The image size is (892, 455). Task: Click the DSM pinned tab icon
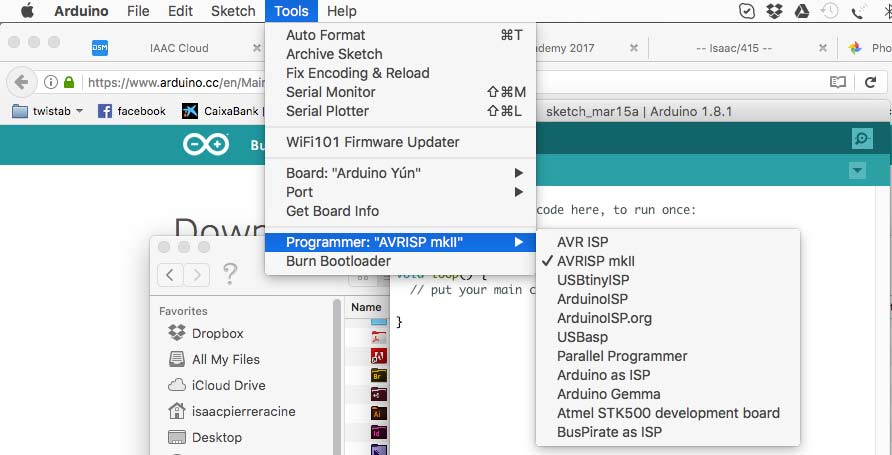pos(100,48)
